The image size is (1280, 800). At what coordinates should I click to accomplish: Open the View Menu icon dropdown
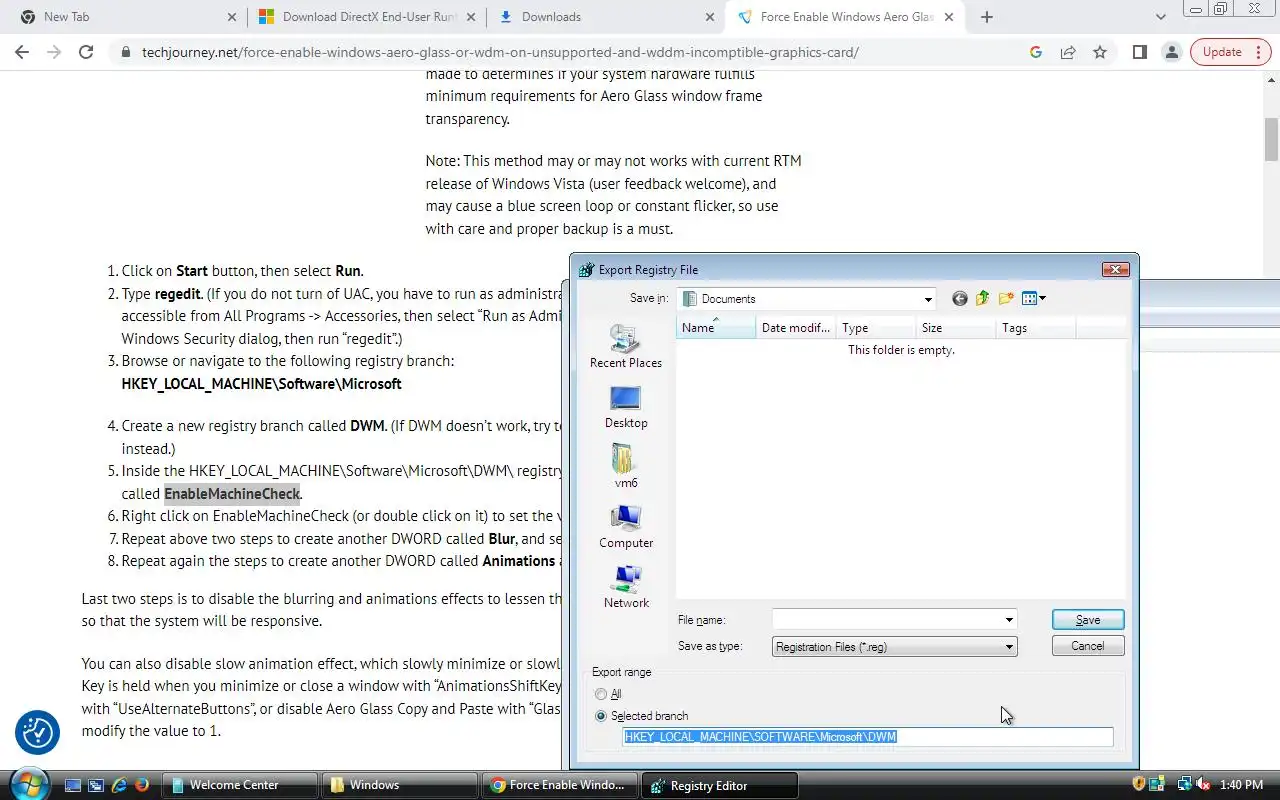pos(1034,298)
